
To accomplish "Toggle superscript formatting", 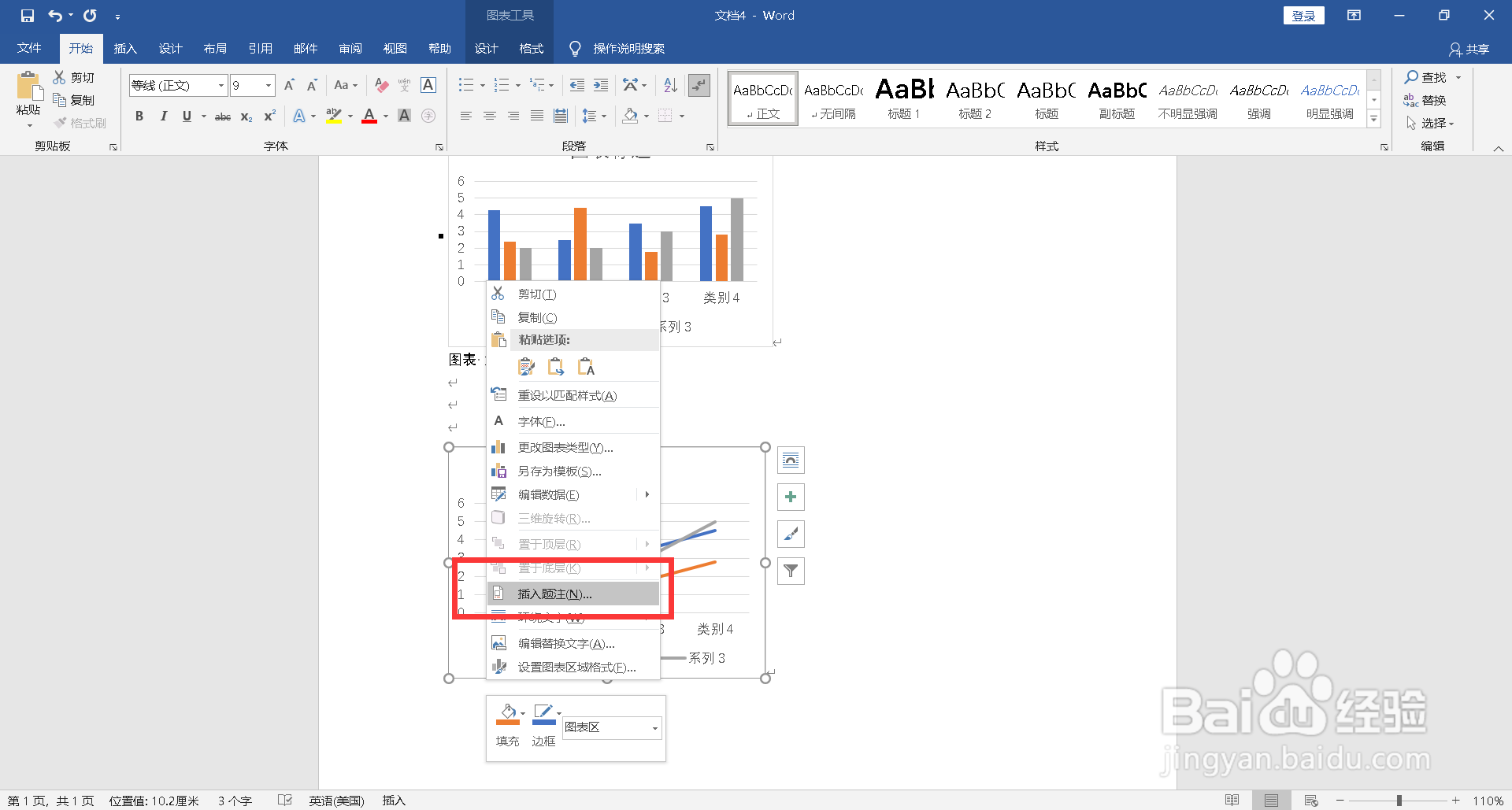I will coord(269,116).
